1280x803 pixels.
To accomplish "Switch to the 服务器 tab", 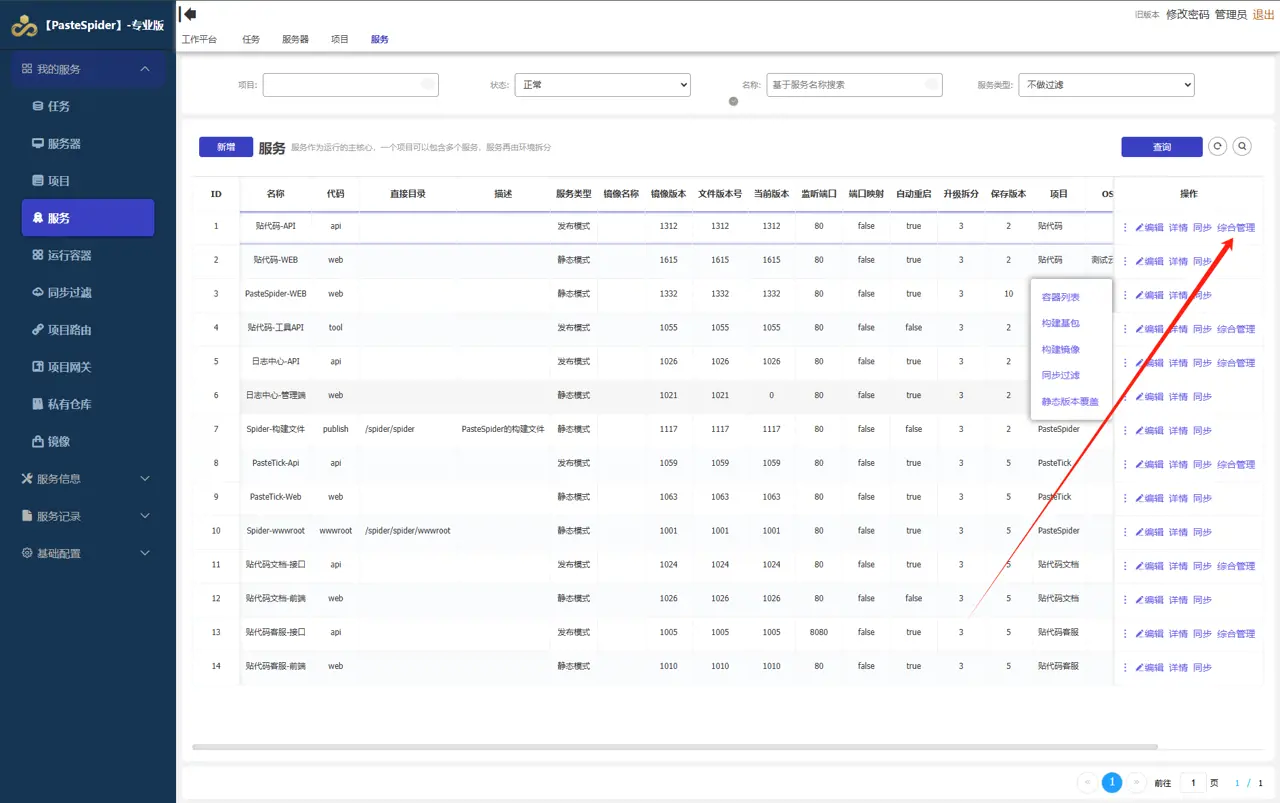I will point(295,39).
